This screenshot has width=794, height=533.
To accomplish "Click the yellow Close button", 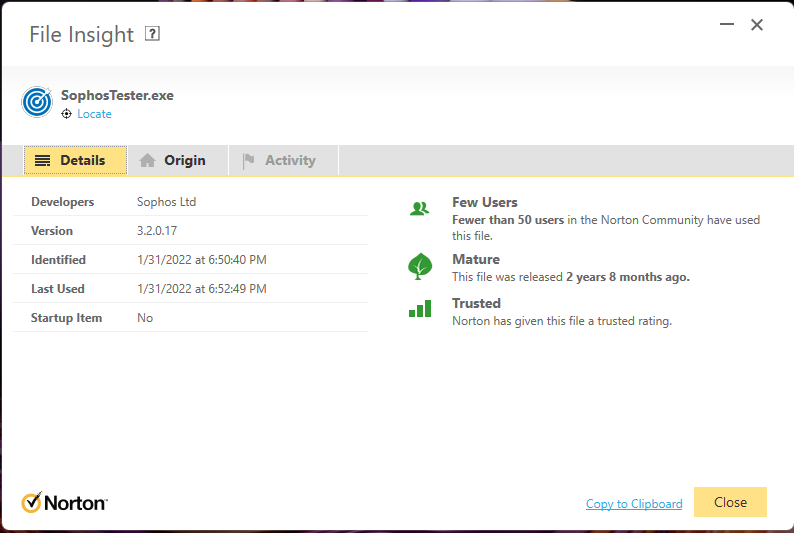I will pyautogui.click(x=730, y=502).
